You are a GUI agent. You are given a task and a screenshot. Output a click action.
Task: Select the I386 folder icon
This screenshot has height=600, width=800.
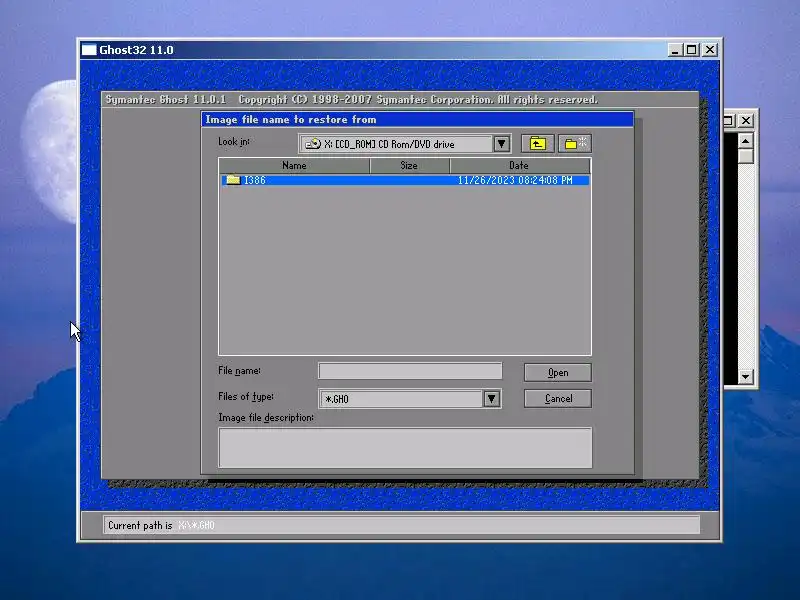(233, 180)
